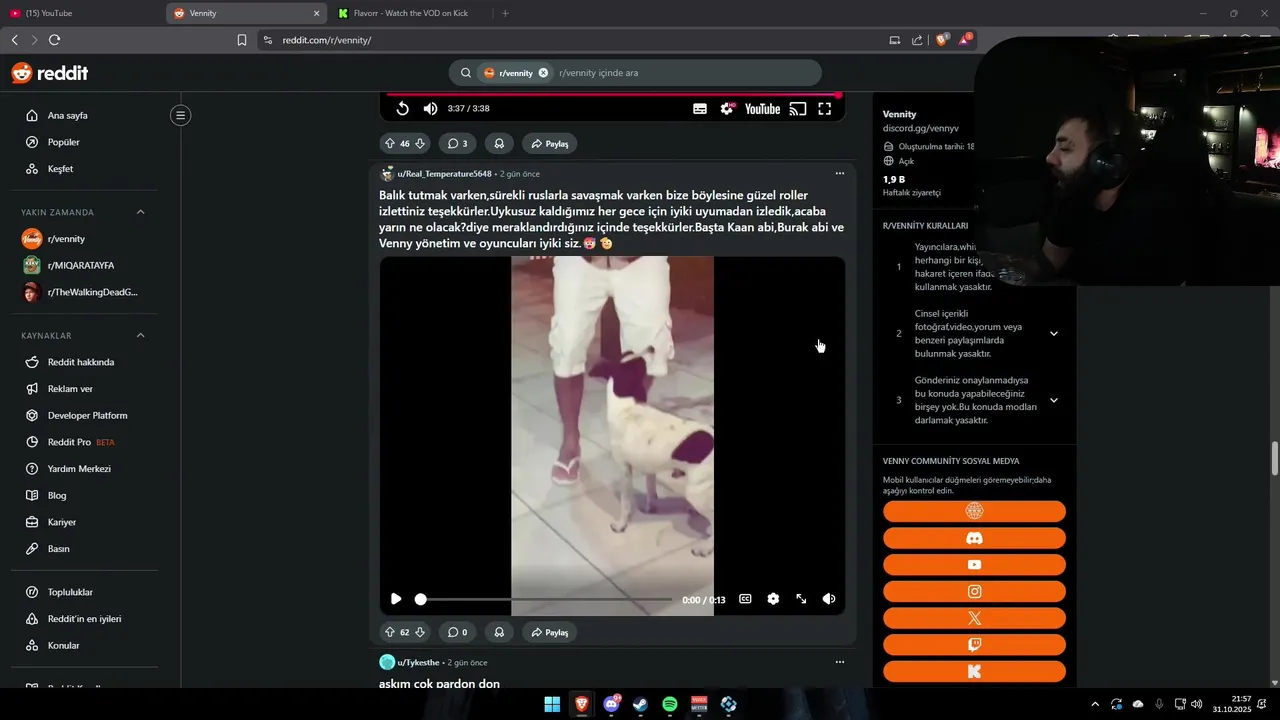This screenshot has height=720, width=1280.
Task: Expand rule 3 about Gönderiniz onaylanmadıysa
Action: 1053,400
